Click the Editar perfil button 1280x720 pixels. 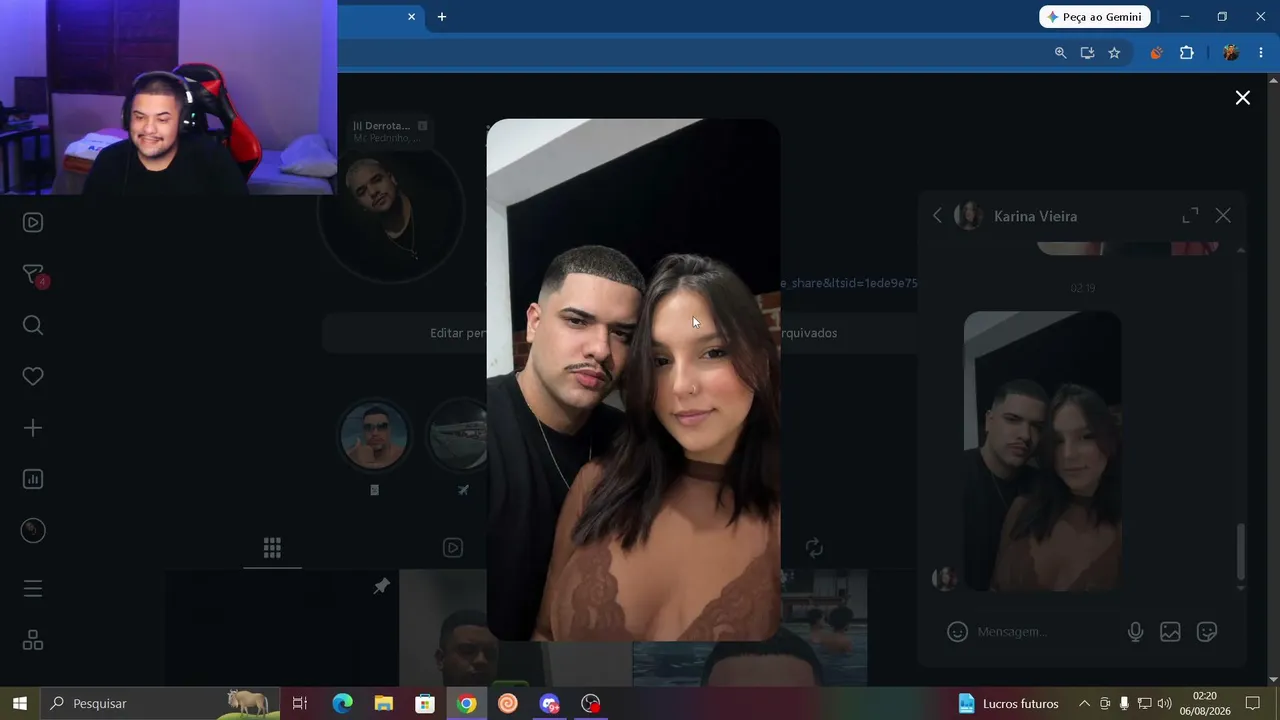[458, 333]
